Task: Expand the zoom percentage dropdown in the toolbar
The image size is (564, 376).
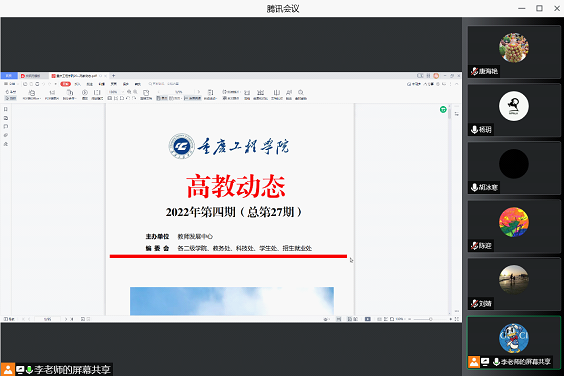Action: (x=123, y=92)
